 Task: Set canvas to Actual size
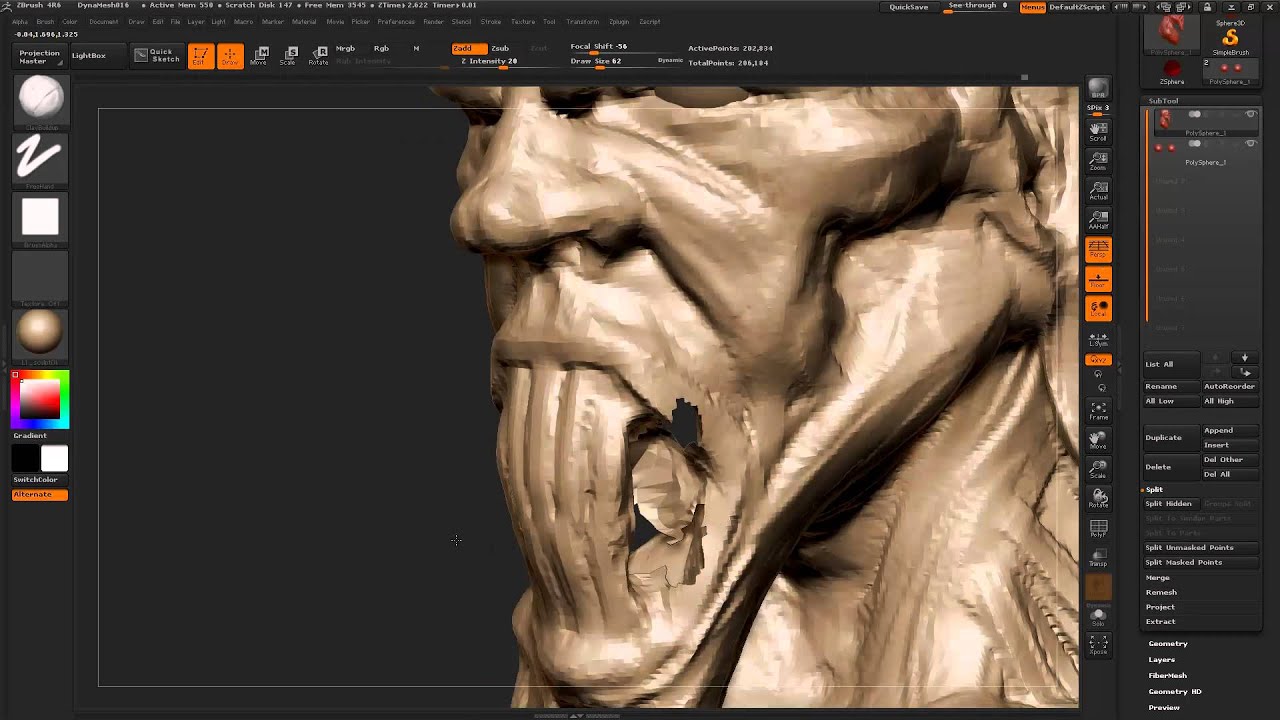tap(1098, 190)
